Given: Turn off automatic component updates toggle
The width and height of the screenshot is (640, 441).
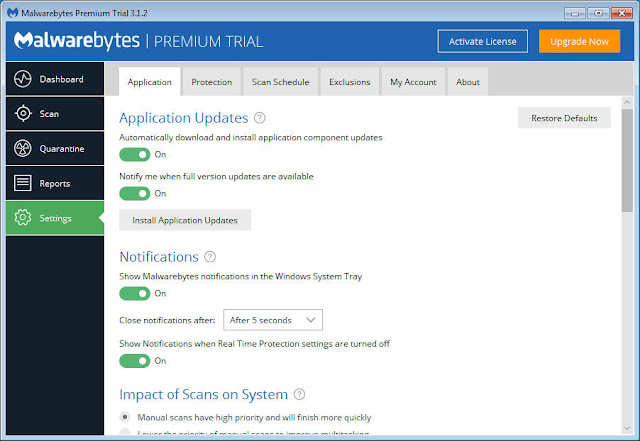Looking at the screenshot, I should pos(135,155).
